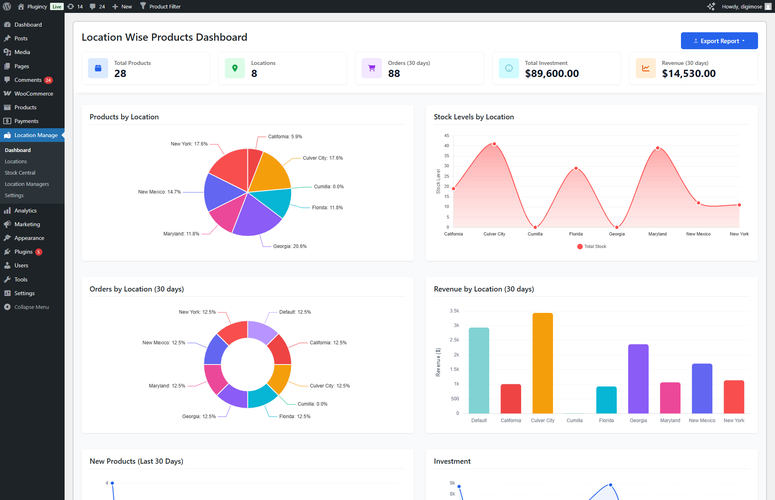Click the "$89,600.00" investment value

[x=552, y=74]
